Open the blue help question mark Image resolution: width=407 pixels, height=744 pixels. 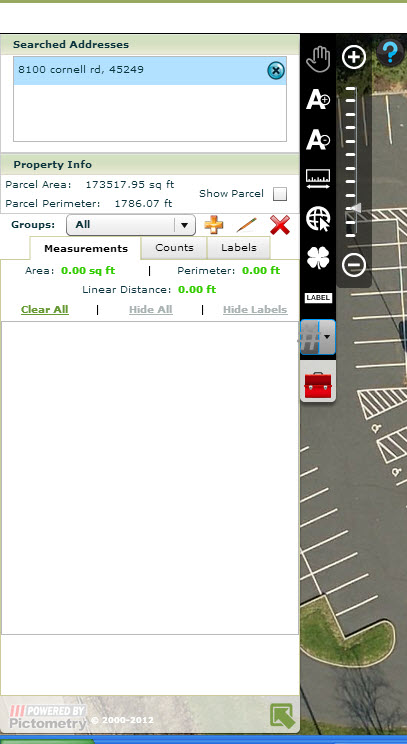pos(390,53)
